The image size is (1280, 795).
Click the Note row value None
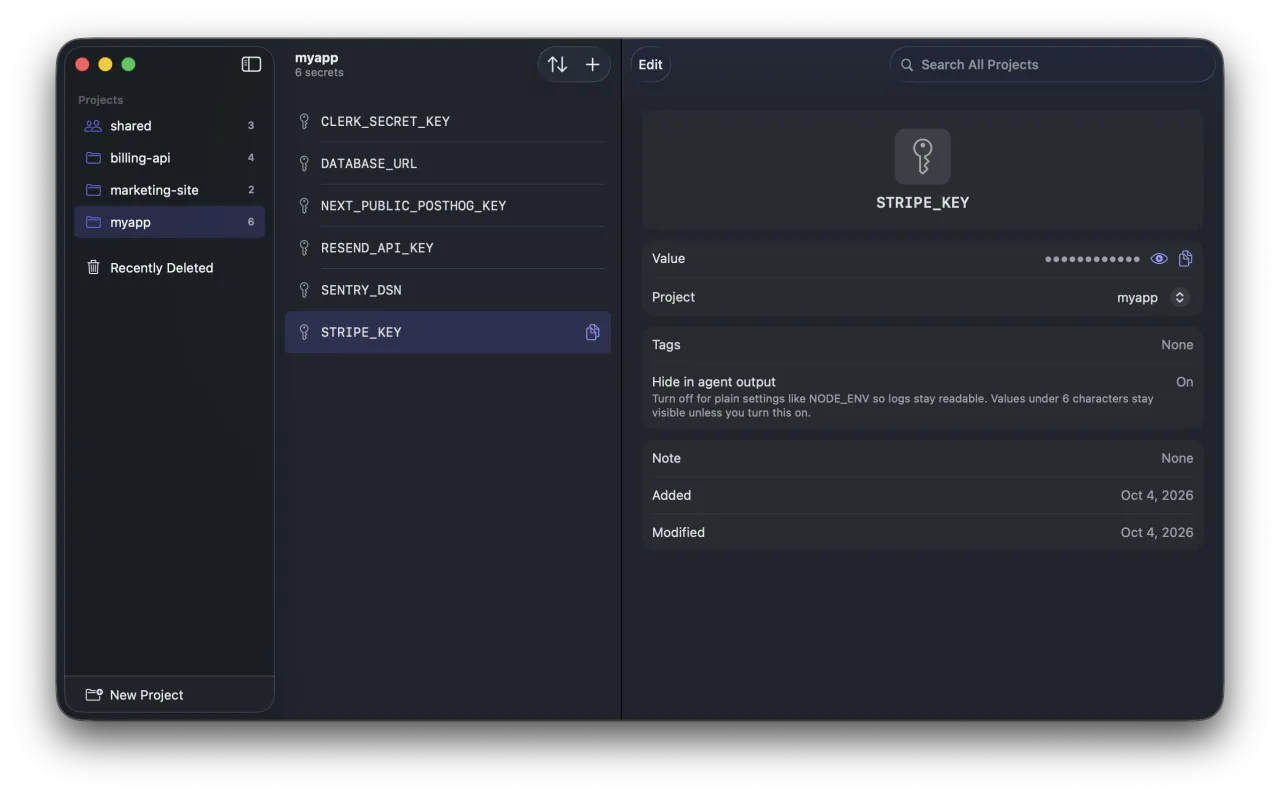click(1177, 458)
